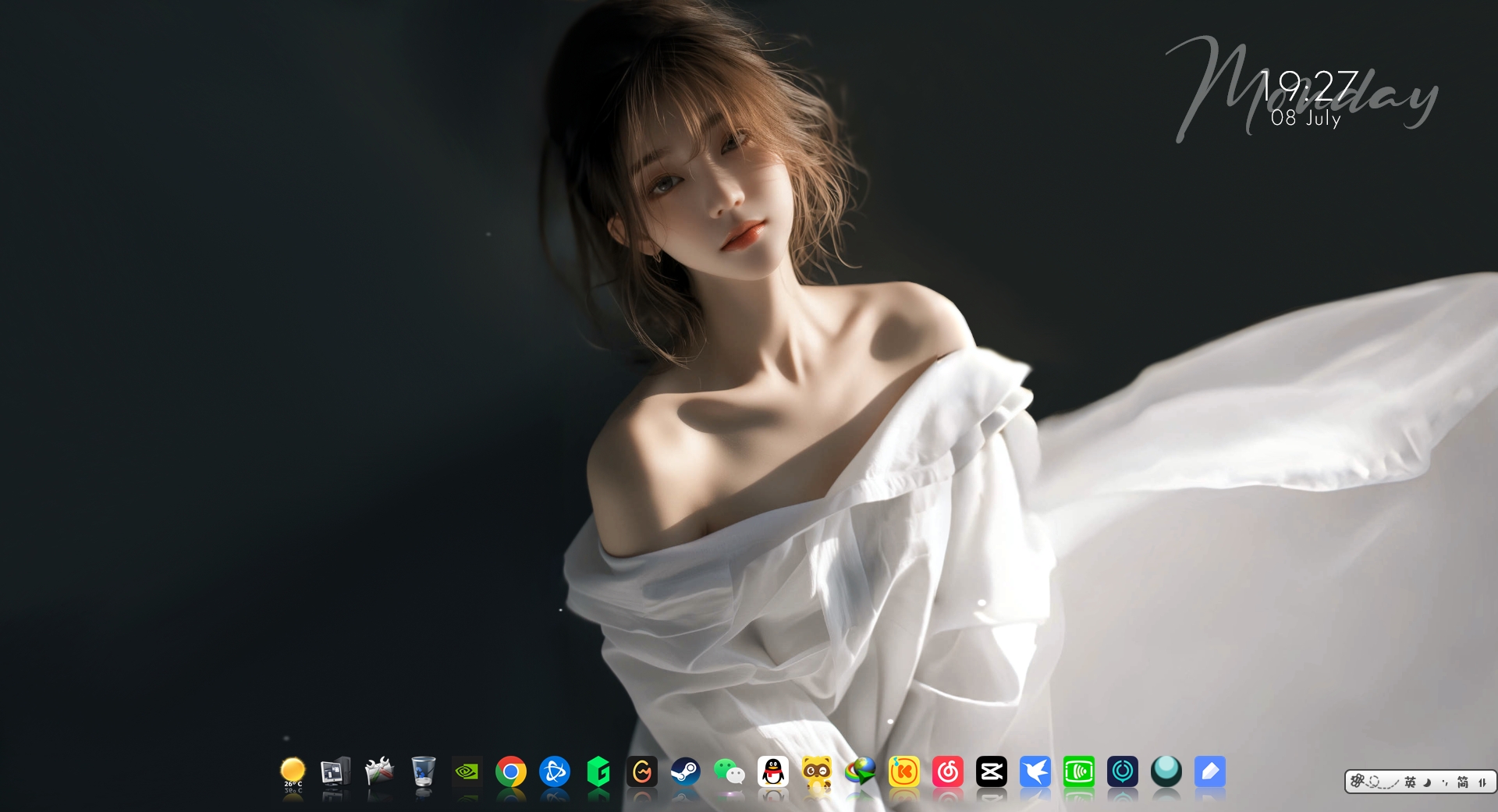The height and width of the screenshot is (812, 1498).
Task: Open the weather widget showing 26°C
Action: coord(293,772)
